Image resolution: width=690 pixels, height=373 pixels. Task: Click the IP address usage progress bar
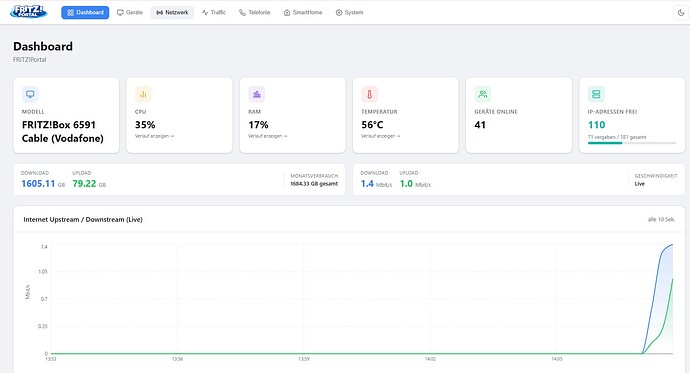(x=632, y=143)
